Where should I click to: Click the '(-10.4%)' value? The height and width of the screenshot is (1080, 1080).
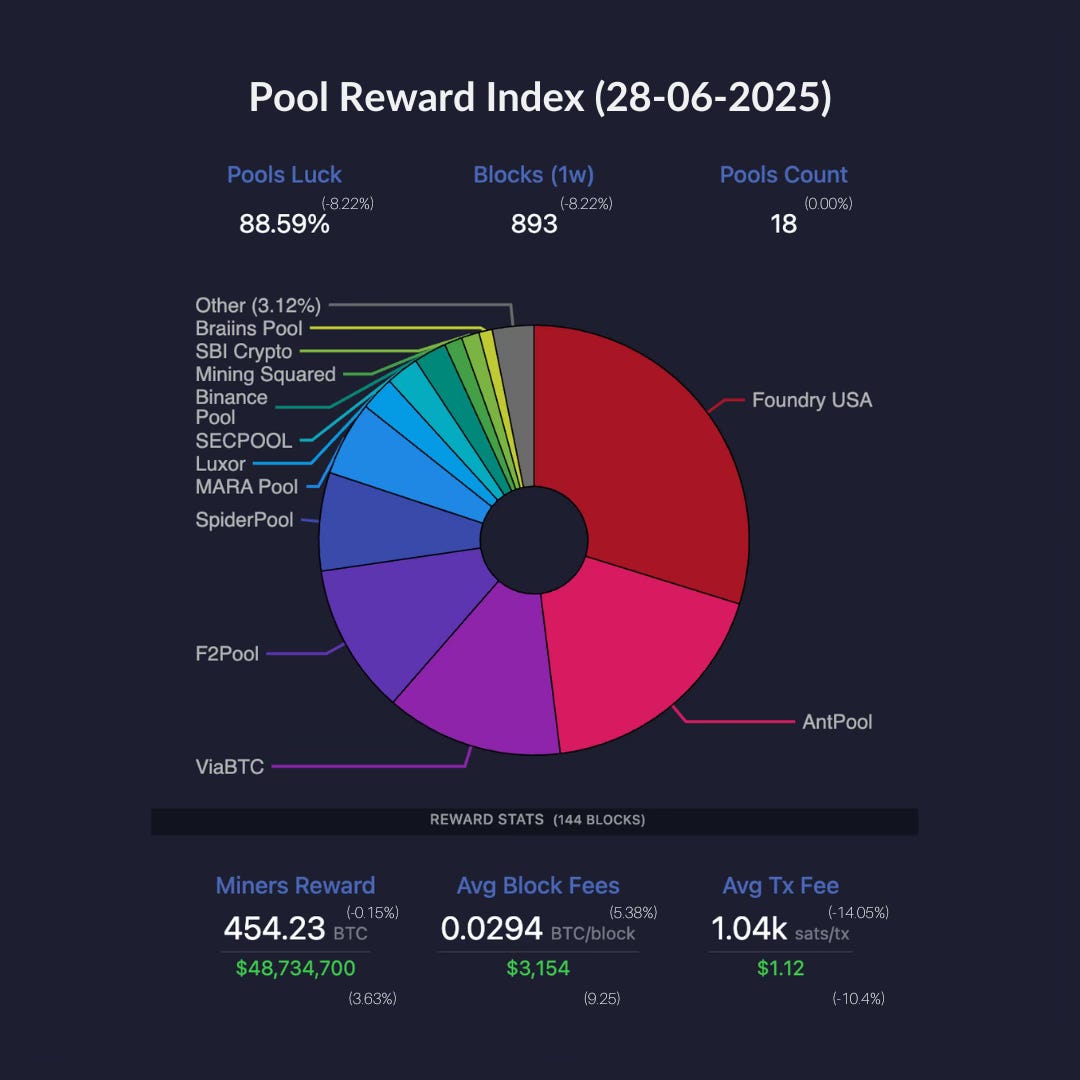click(x=858, y=999)
